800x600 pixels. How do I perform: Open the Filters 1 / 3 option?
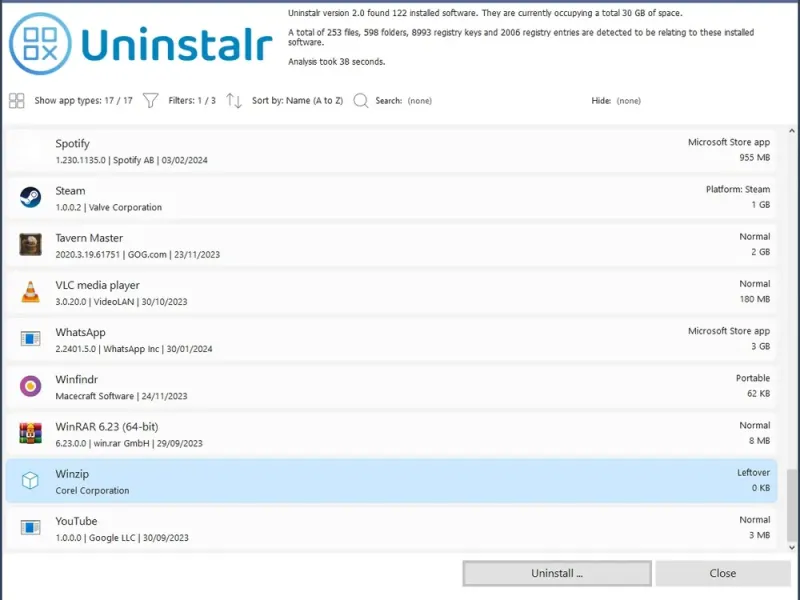pyautogui.click(x=192, y=101)
